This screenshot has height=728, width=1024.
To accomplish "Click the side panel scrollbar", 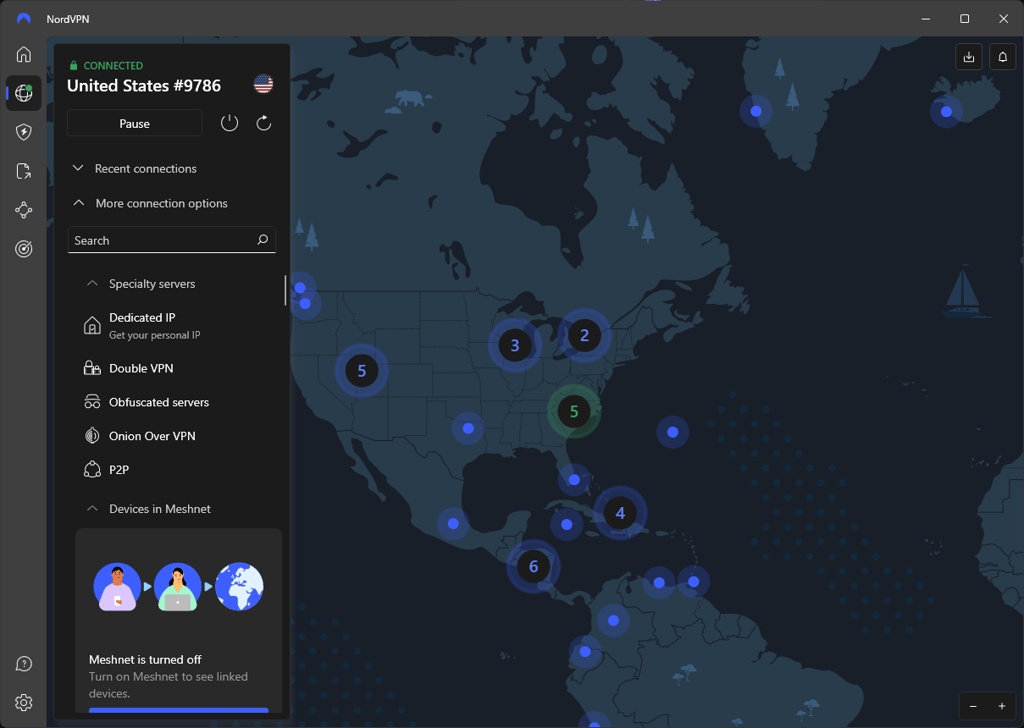I will pyautogui.click(x=285, y=291).
